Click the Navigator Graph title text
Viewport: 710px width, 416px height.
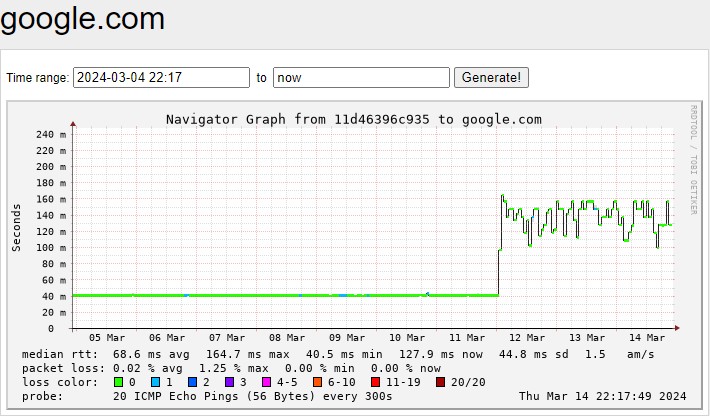click(353, 119)
